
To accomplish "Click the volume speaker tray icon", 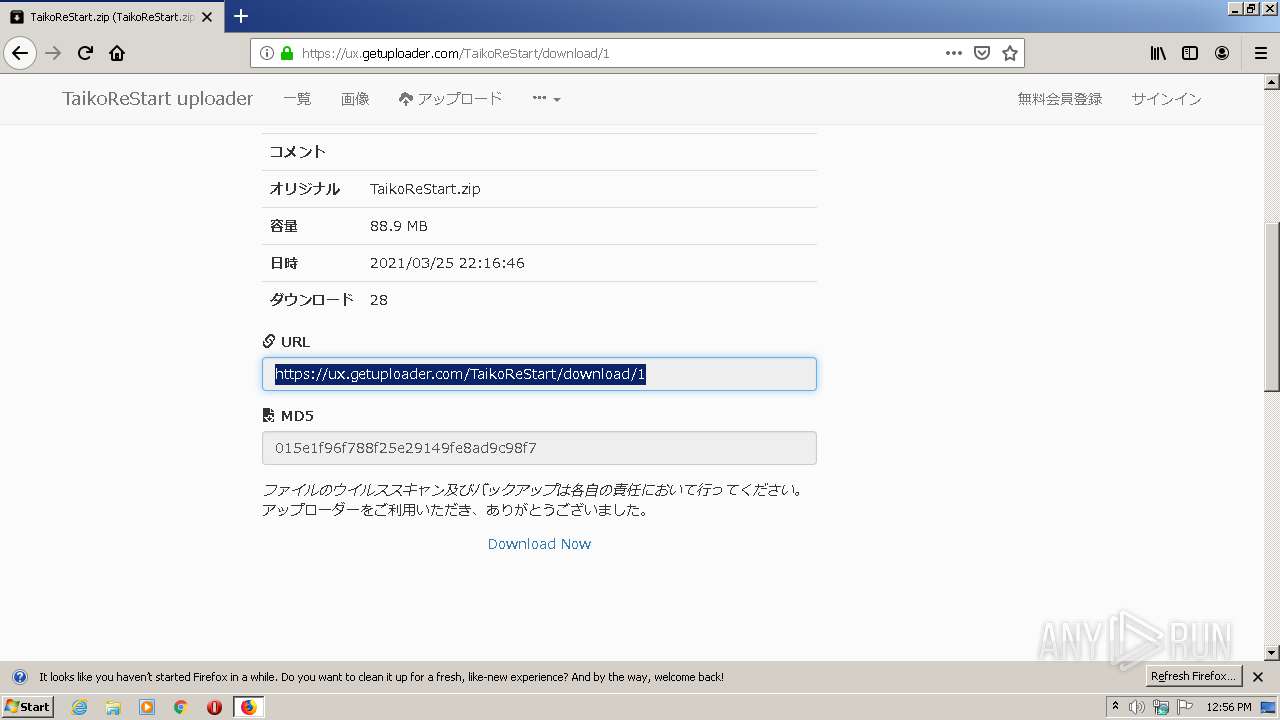I will 1137,707.
